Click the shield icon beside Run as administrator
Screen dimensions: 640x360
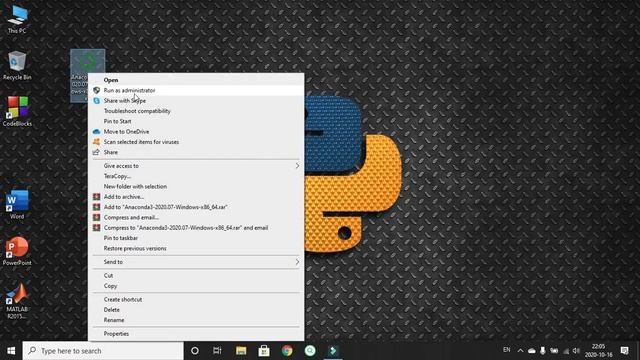[x=96, y=90]
